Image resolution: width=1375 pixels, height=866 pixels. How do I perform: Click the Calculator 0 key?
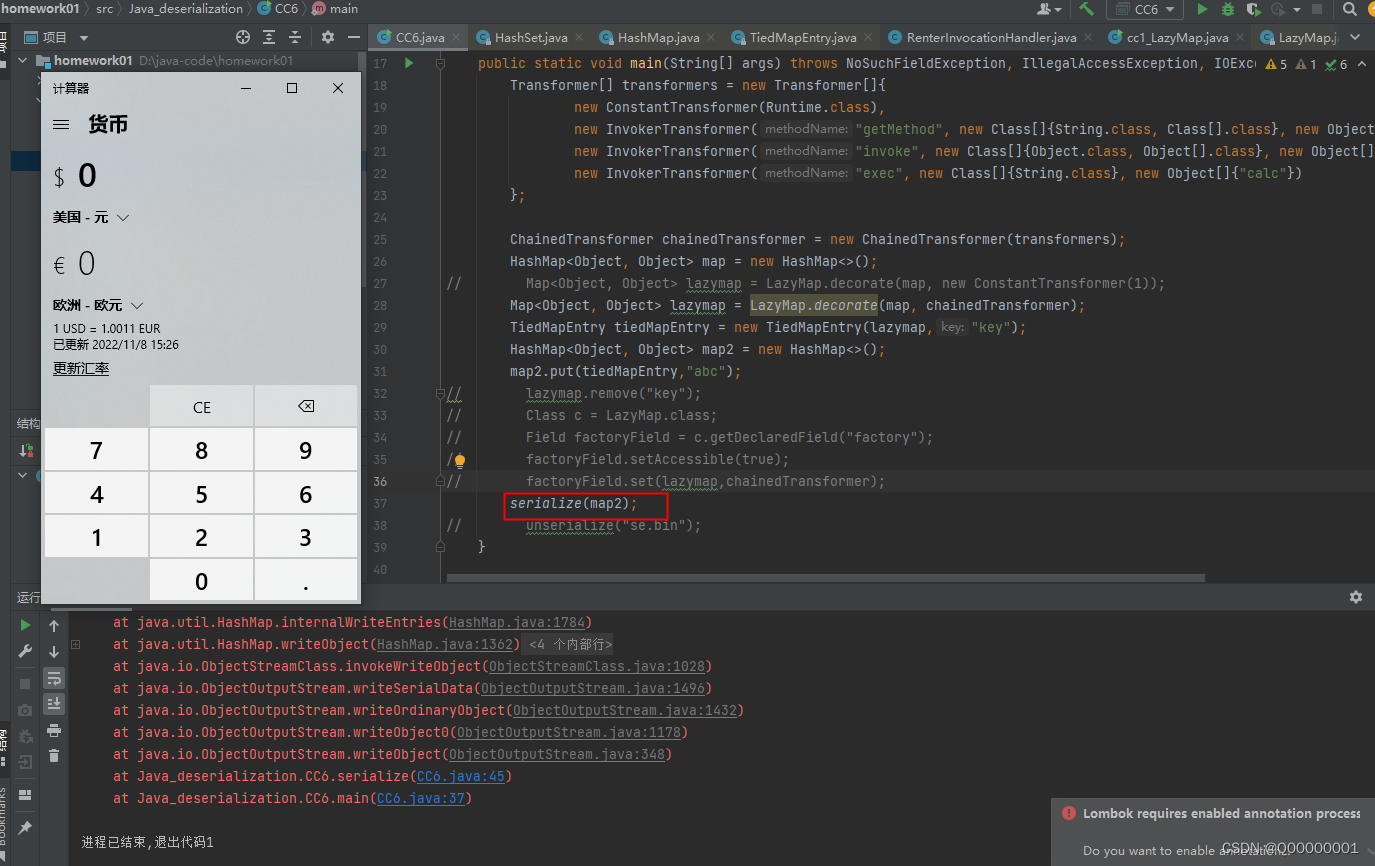202,581
